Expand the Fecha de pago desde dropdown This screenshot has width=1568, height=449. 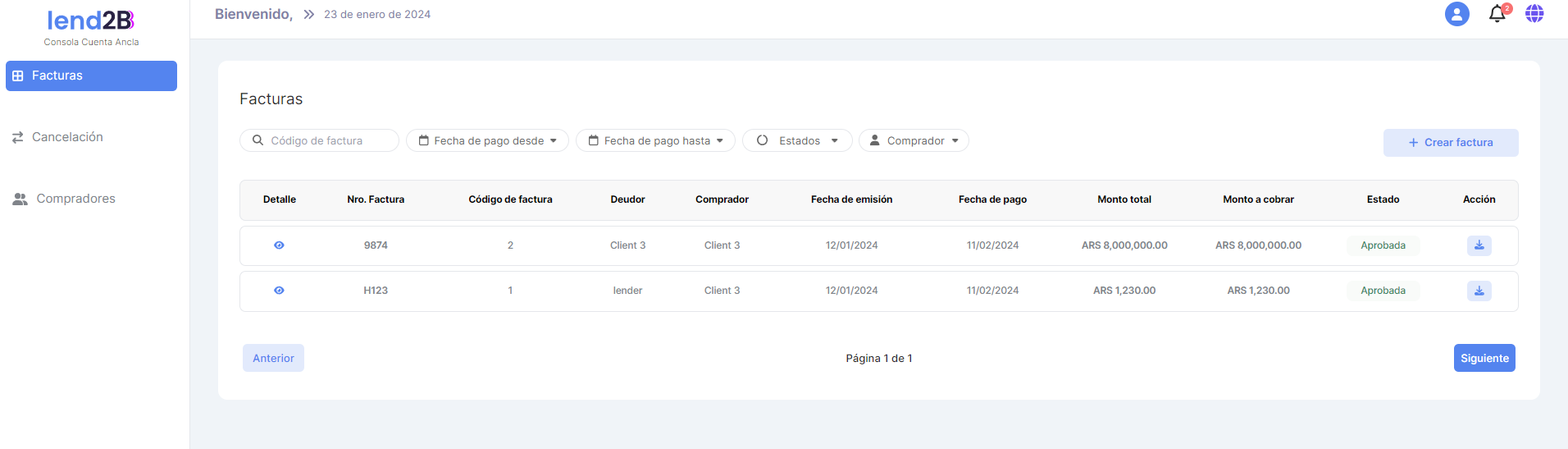pyautogui.click(x=487, y=140)
